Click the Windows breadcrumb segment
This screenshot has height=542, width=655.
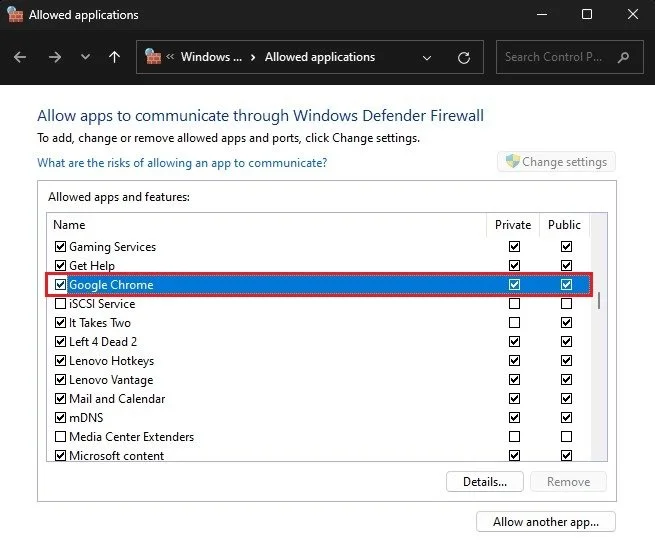[x=211, y=57]
